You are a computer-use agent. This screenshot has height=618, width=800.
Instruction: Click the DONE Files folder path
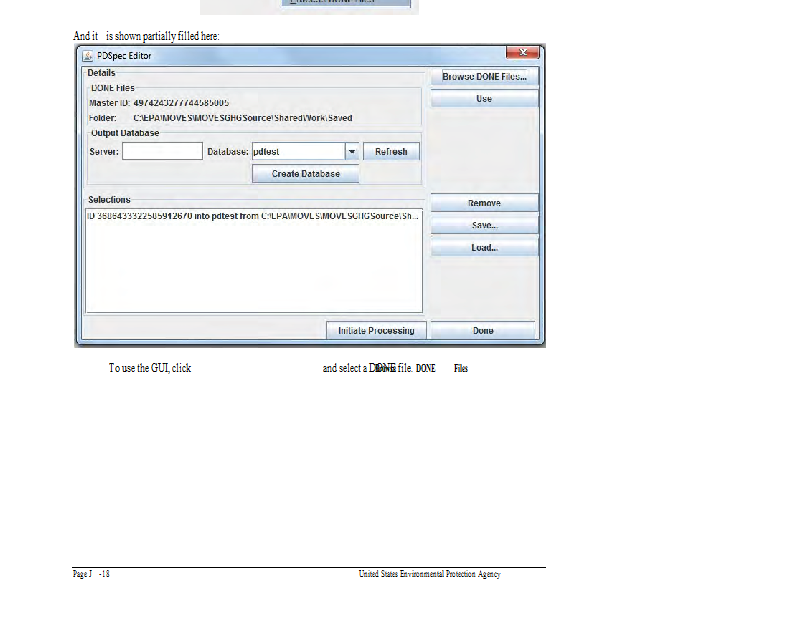tap(242, 118)
